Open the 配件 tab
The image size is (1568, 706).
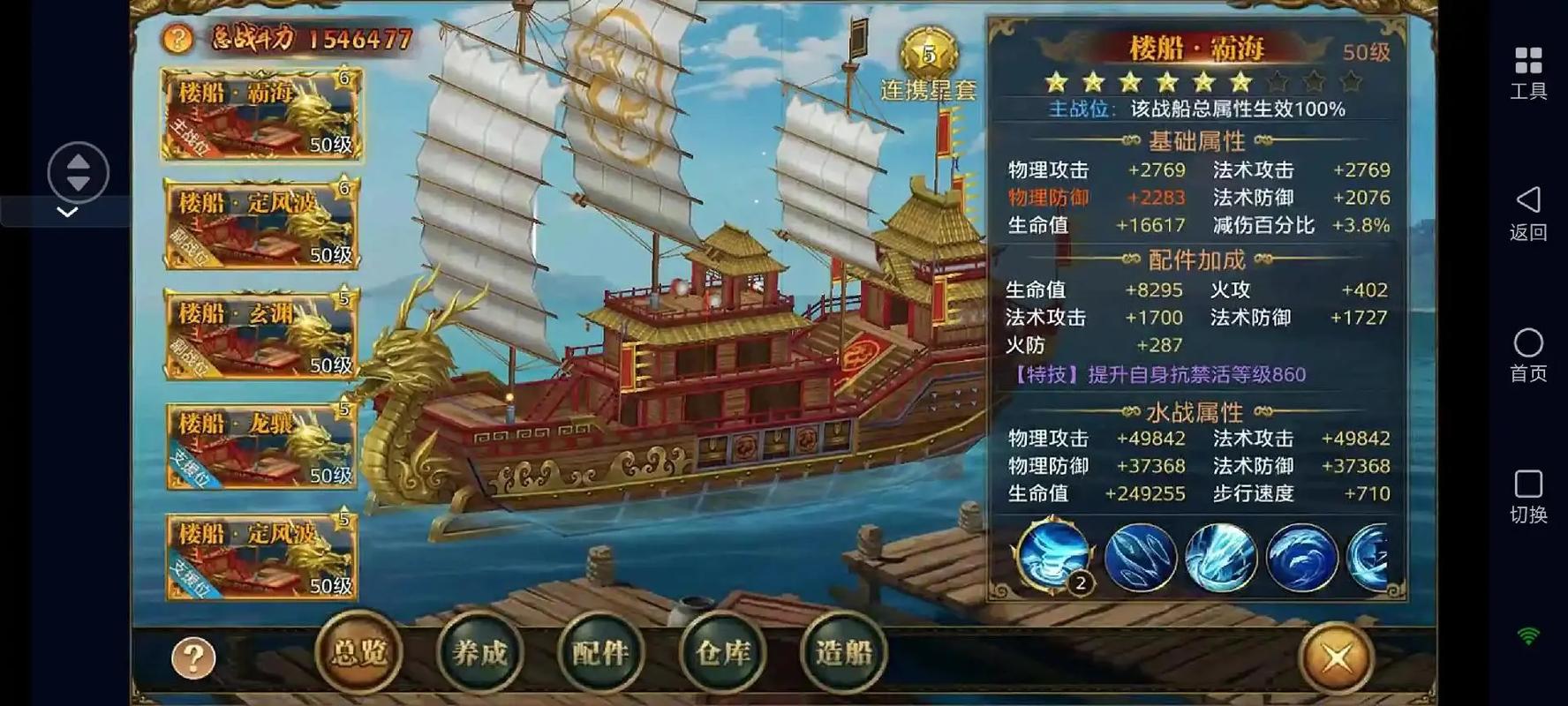[601, 653]
